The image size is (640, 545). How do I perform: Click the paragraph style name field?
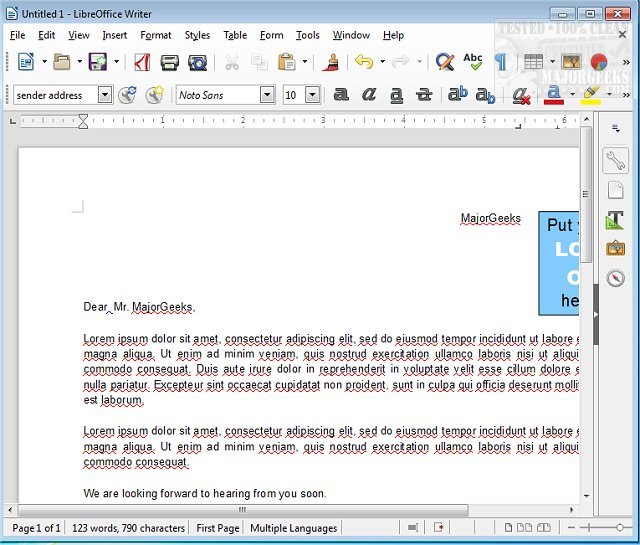tap(56, 95)
